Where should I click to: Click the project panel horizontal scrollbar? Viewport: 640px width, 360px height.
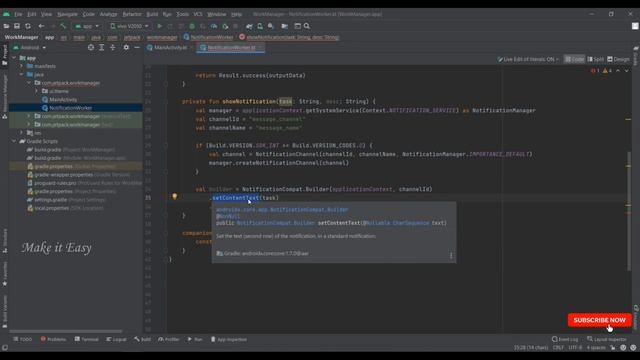(x=65, y=331)
